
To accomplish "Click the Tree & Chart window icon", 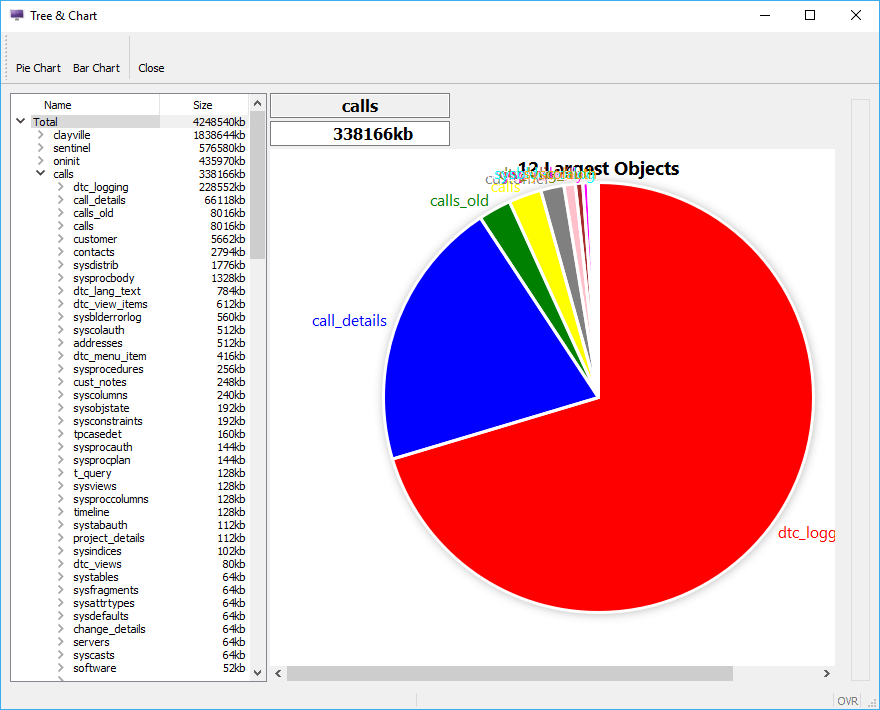I will pyautogui.click(x=16, y=16).
